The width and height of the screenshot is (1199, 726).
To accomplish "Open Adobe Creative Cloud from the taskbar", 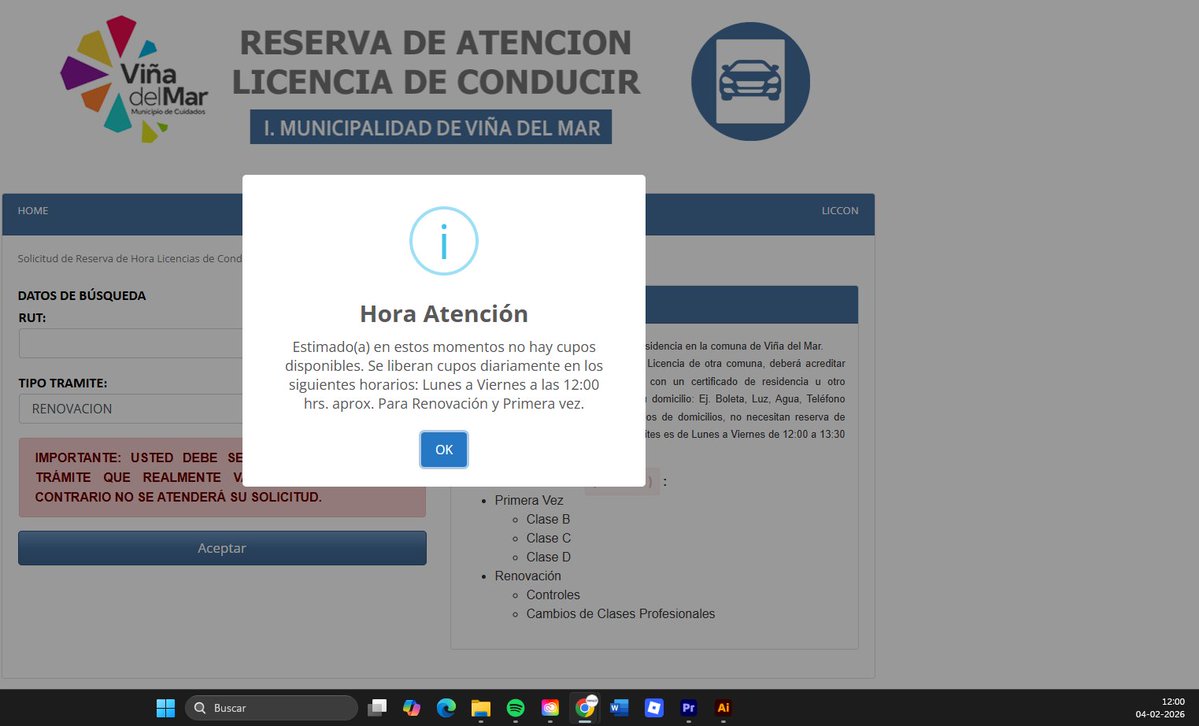I will 550,708.
